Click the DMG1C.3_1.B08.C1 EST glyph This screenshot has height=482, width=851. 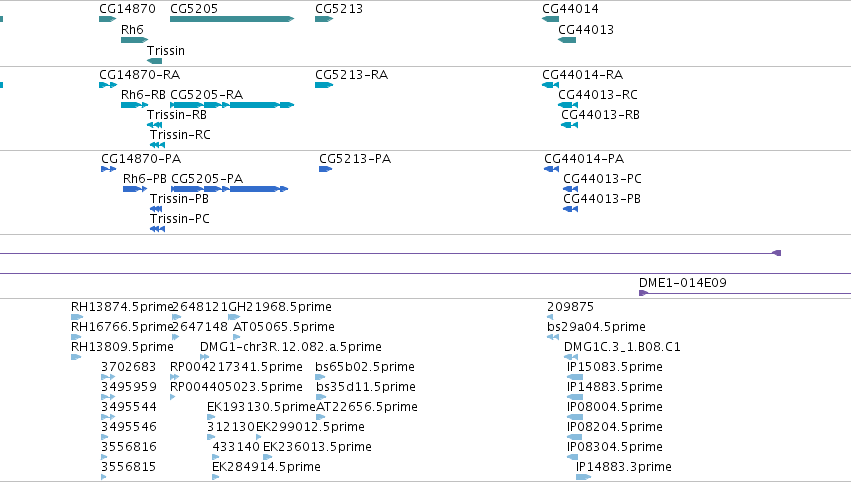point(571,357)
